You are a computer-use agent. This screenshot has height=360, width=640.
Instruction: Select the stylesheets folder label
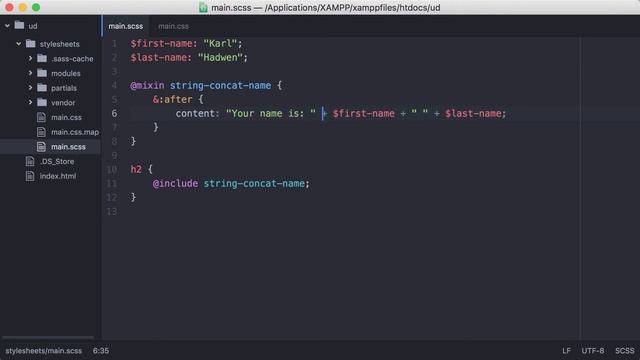tap(60, 44)
